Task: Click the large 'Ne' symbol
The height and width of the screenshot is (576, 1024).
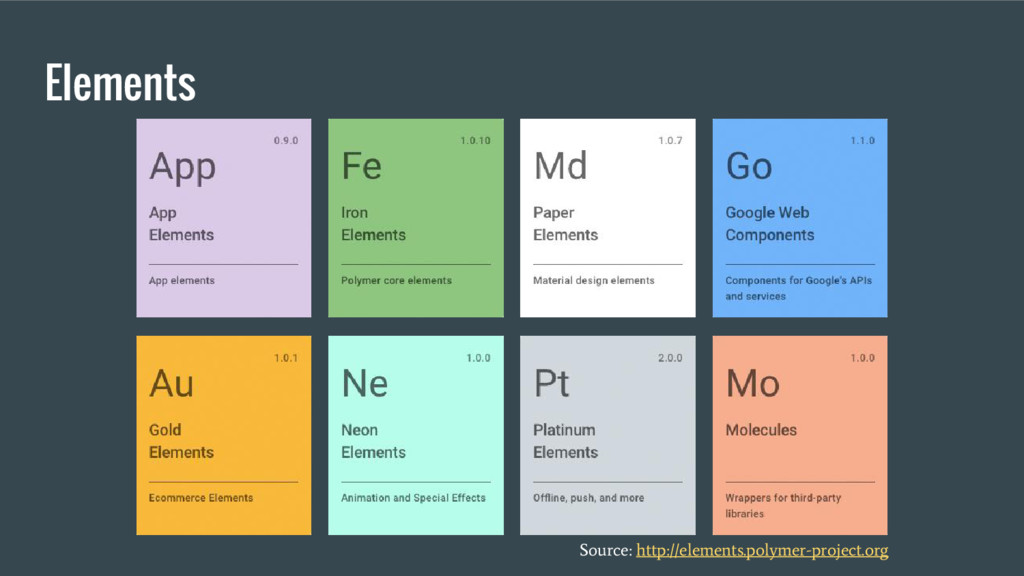Action: coord(364,383)
